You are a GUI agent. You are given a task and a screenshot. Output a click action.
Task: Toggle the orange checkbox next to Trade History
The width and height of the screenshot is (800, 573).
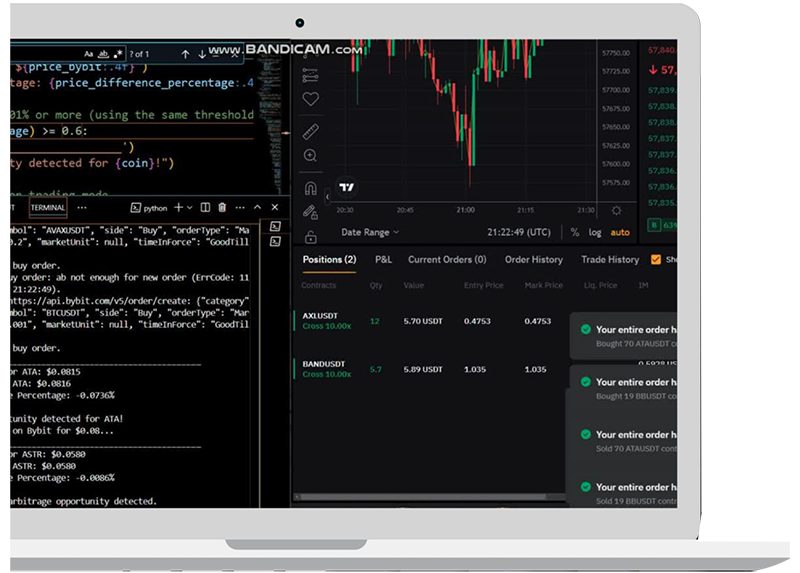point(656,260)
